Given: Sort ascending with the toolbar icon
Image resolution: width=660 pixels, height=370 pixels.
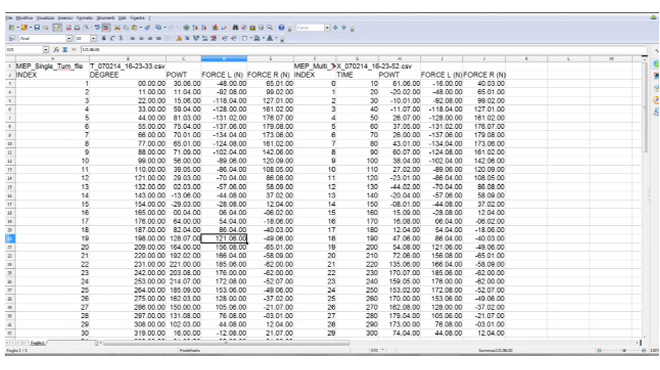Looking at the screenshot, I should tap(195, 28).
